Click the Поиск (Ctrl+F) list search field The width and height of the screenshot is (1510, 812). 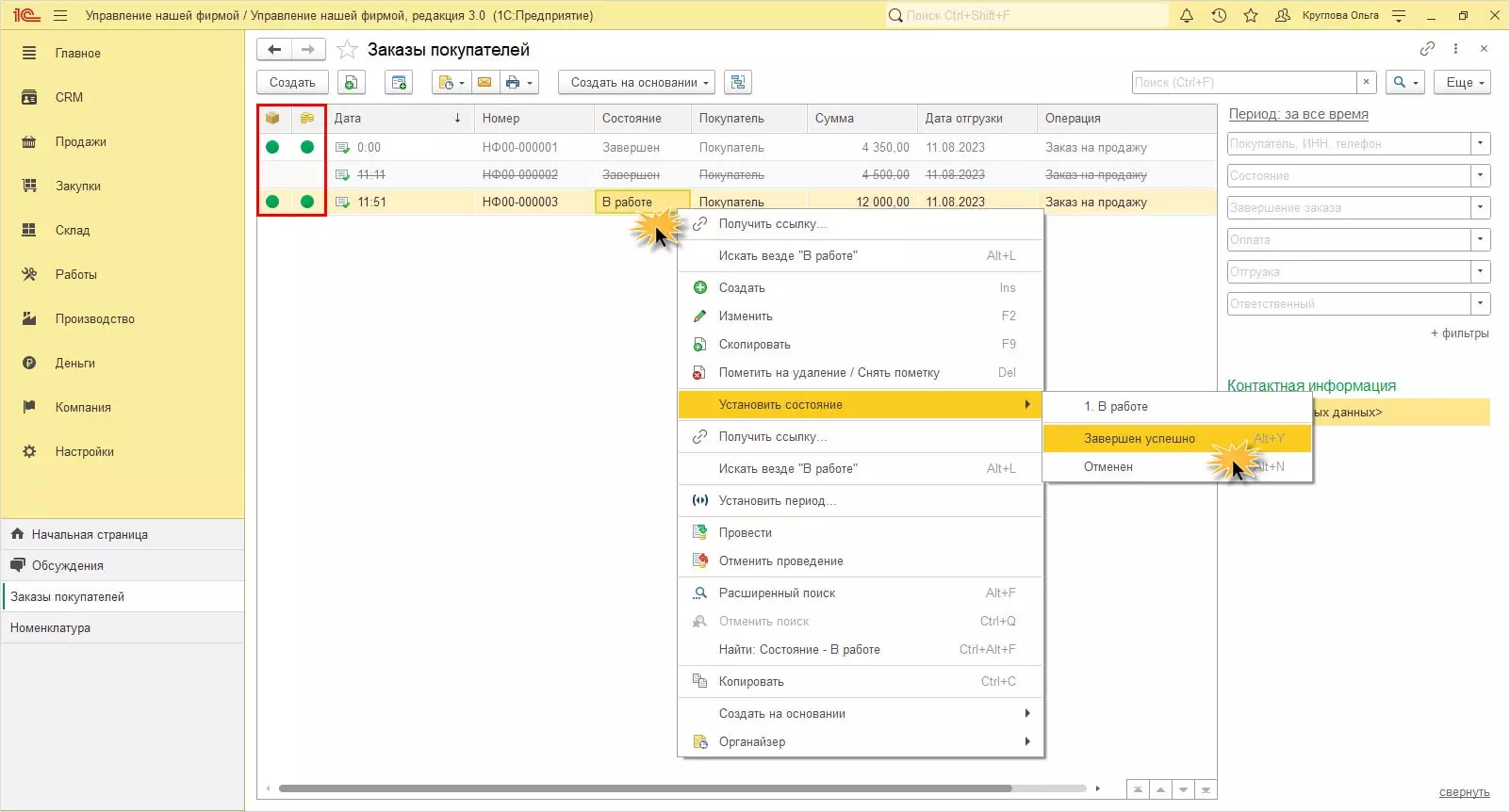click(1244, 83)
